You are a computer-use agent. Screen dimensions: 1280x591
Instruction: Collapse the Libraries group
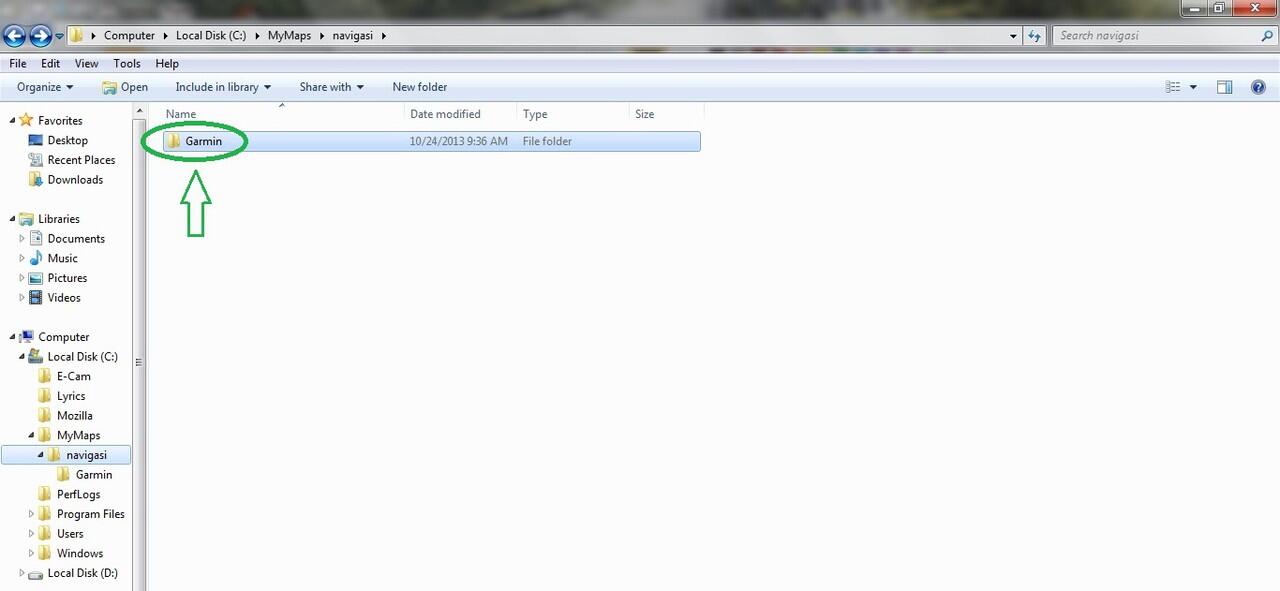pos(13,219)
